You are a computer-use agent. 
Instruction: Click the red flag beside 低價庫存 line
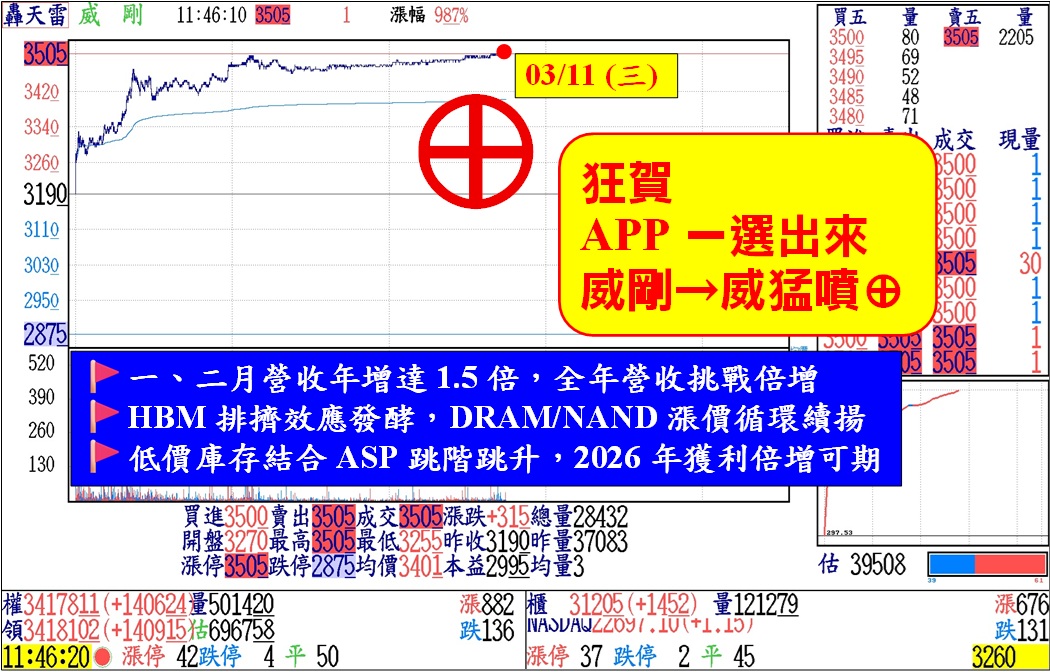(x=105, y=456)
